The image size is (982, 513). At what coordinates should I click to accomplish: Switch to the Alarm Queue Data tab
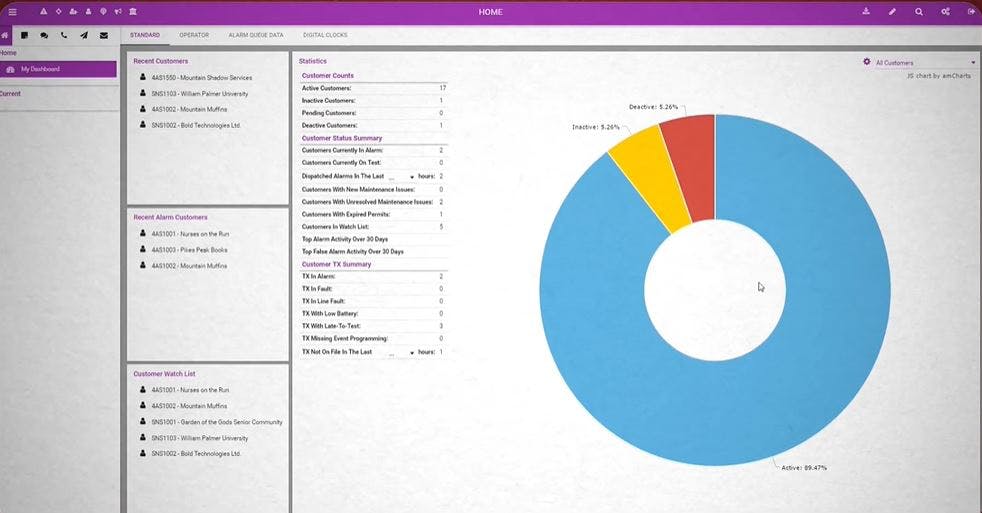tap(256, 35)
